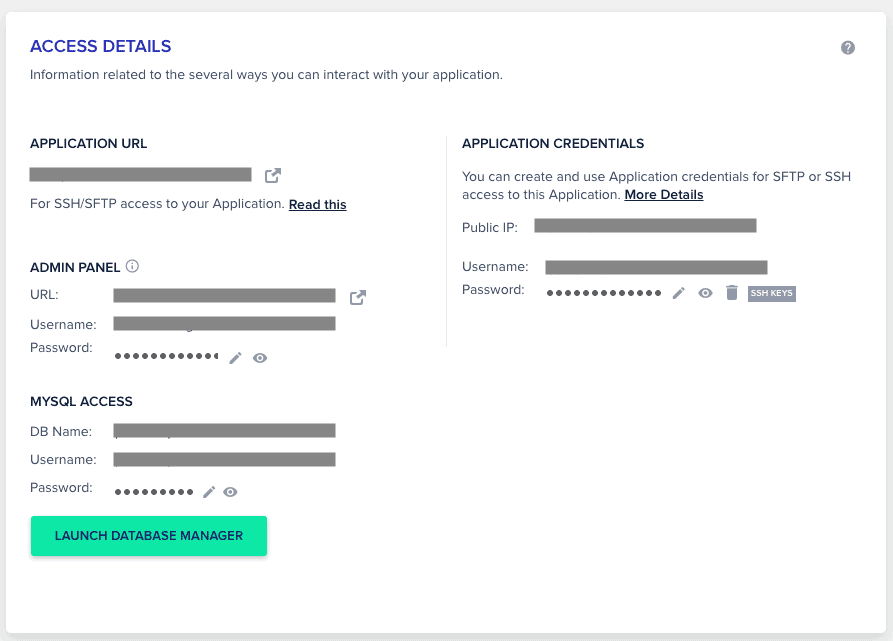Edit the MySQL Access password
893x641 pixels.
pos(209,491)
